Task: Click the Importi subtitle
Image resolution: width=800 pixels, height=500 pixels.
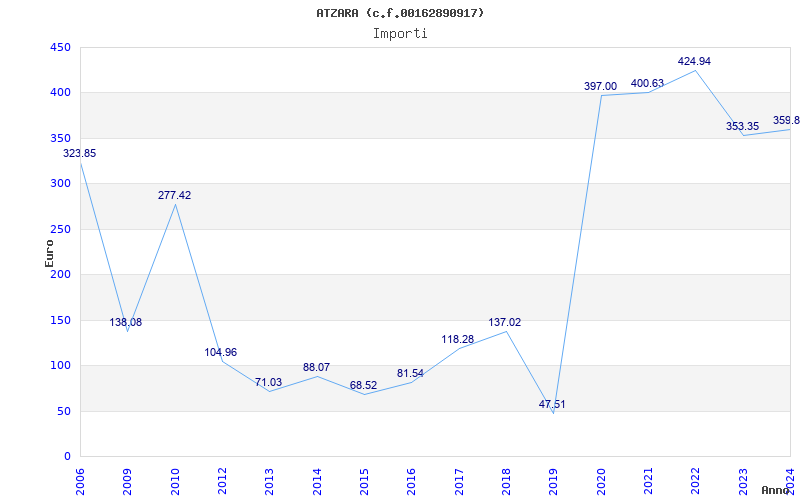Action: point(400,34)
